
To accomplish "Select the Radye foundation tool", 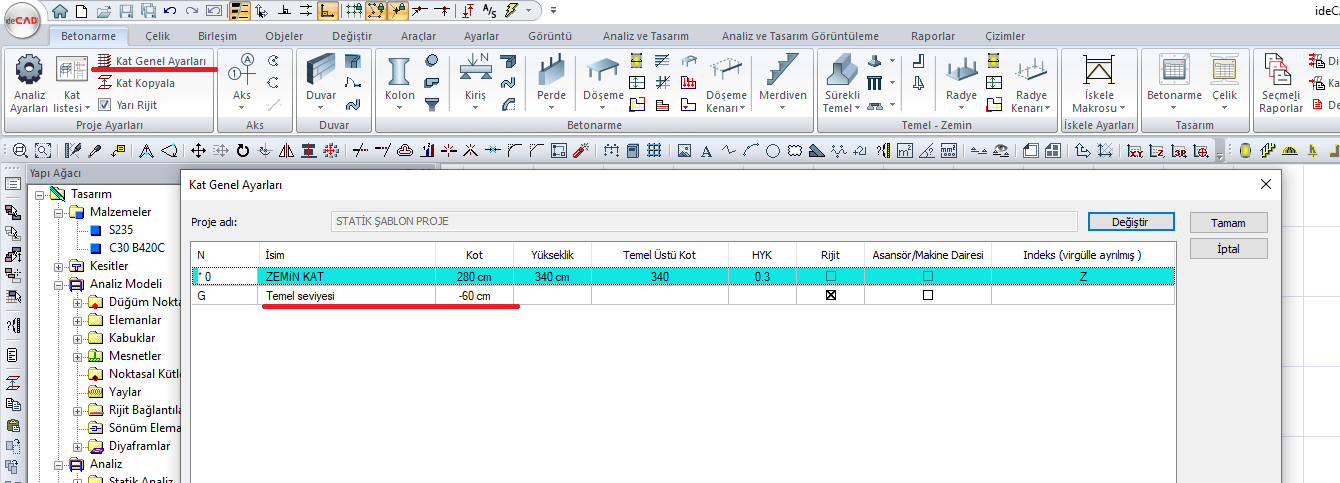I will click(961, 72).
